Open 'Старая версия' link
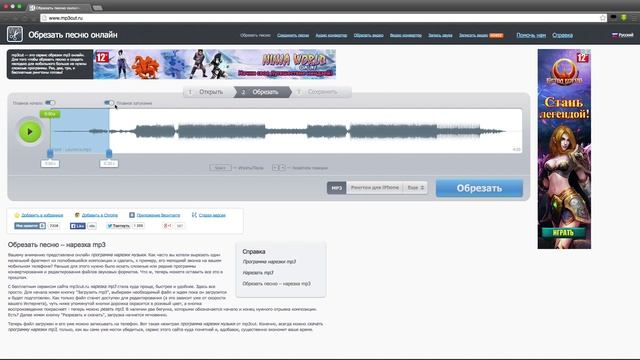The width and height of the screenshot is (640, 360). [212, 215]
